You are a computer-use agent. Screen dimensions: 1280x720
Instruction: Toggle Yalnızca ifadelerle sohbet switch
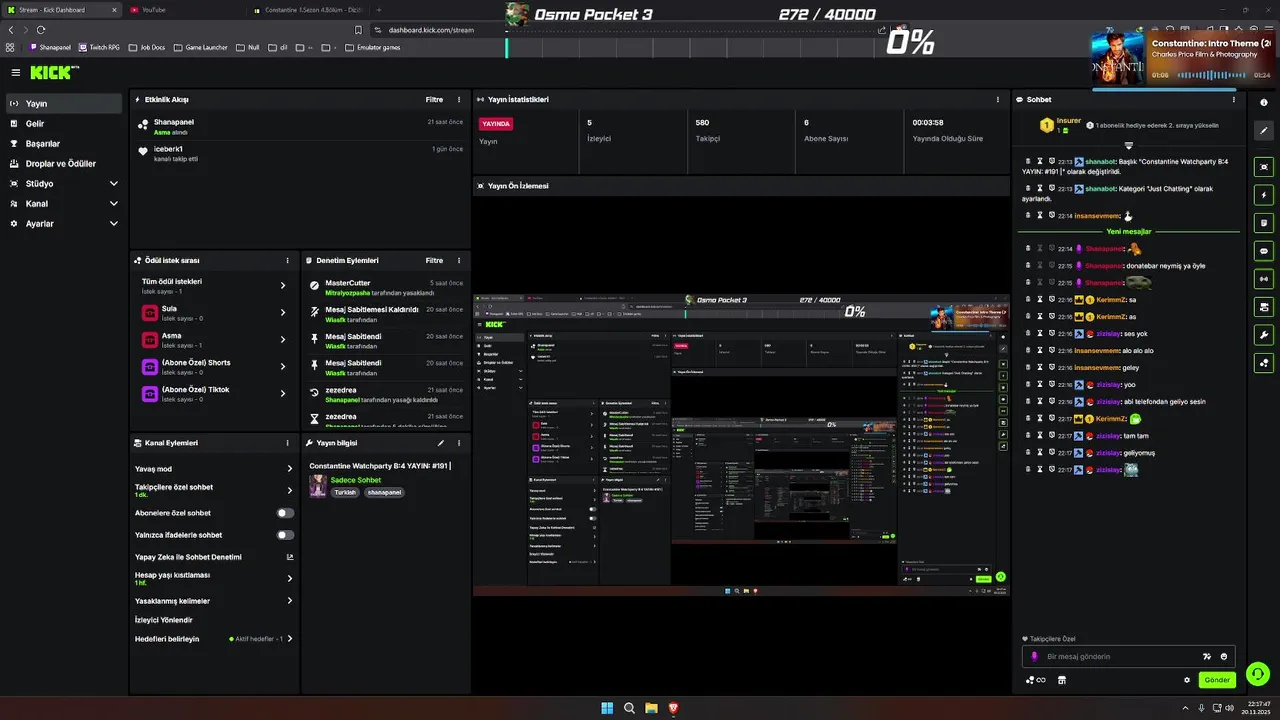pyautogui.click(x=285, y=535)
